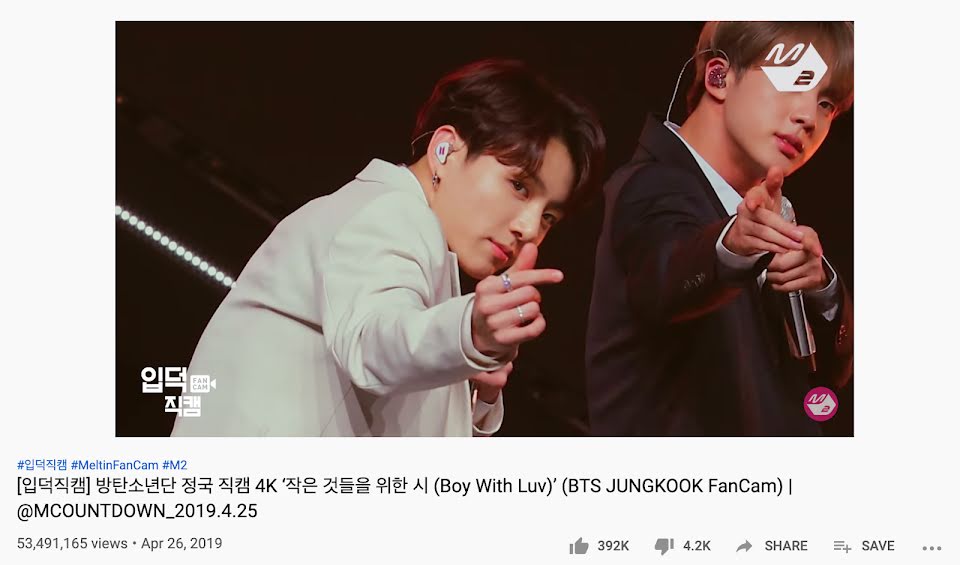This screenshot has height=565, width=960.
Task: Click the share arrow icon
Action: pos(744,546)
